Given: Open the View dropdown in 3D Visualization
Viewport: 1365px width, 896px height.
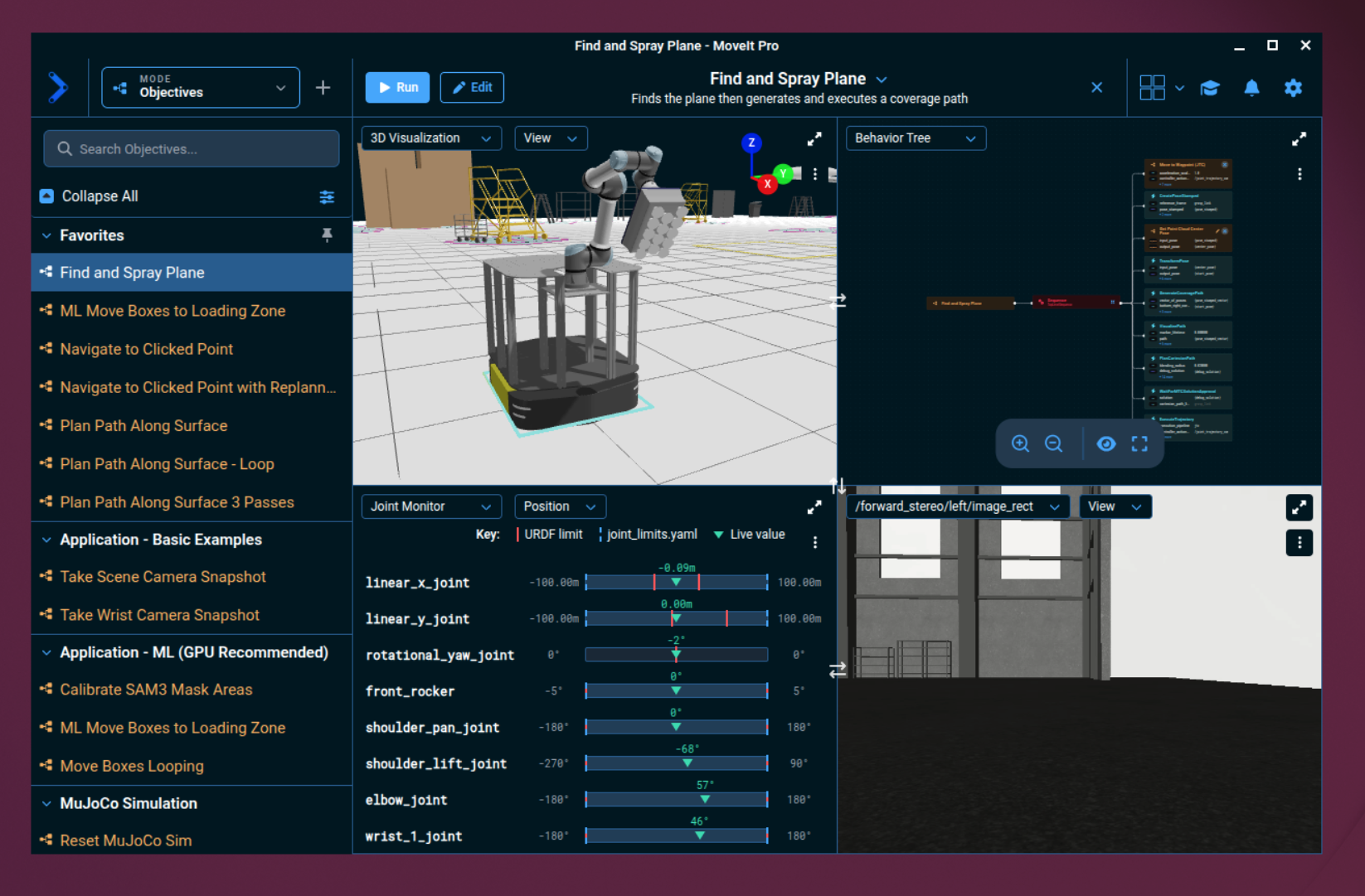Looking at the screenshot, I should pyautogui.click(x=551, y=138).
